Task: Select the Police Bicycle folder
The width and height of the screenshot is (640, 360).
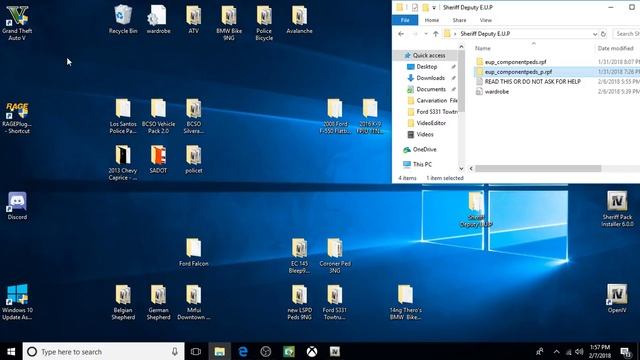Action: pos(264,22)
